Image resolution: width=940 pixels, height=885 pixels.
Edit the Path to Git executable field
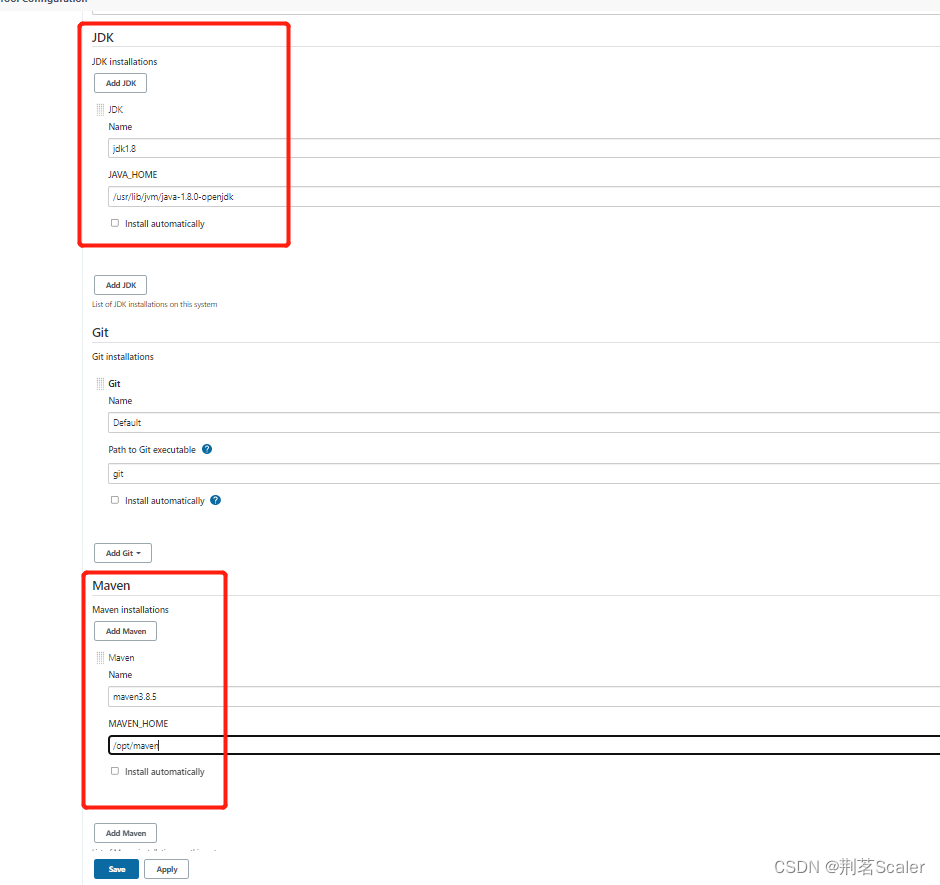(x=520, y=474)
